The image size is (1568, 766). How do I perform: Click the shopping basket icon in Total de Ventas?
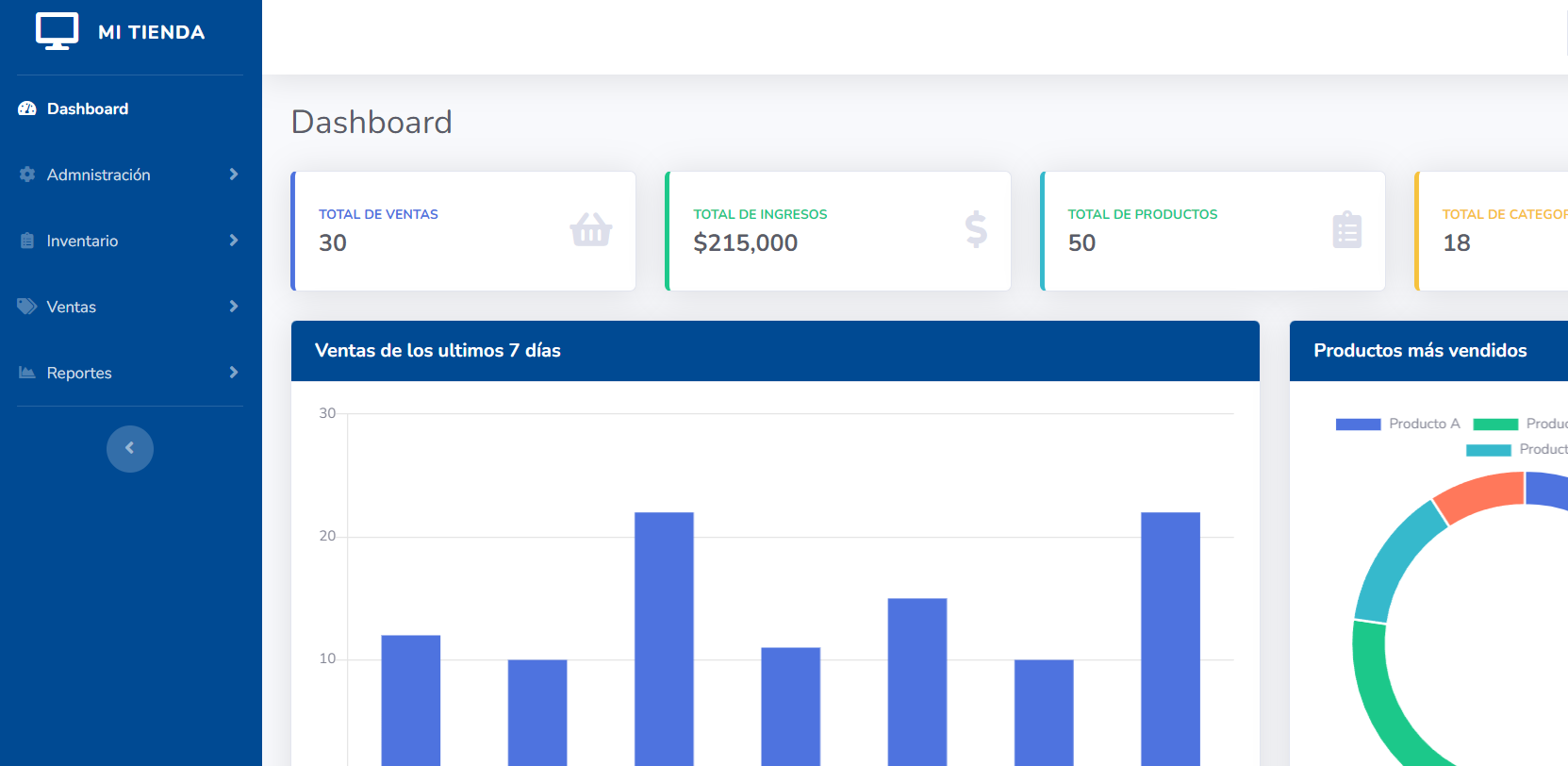click(591, 229)
